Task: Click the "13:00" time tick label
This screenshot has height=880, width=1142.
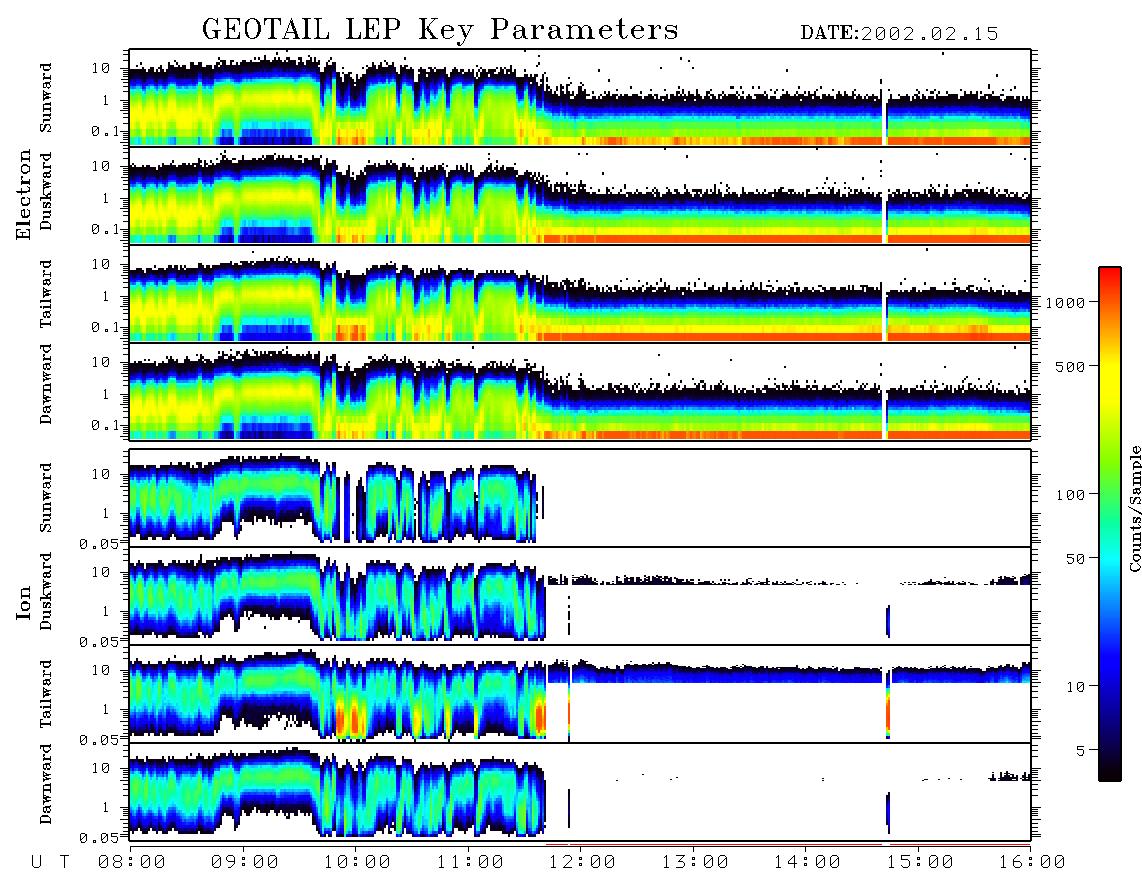Action: click(695, 863)
